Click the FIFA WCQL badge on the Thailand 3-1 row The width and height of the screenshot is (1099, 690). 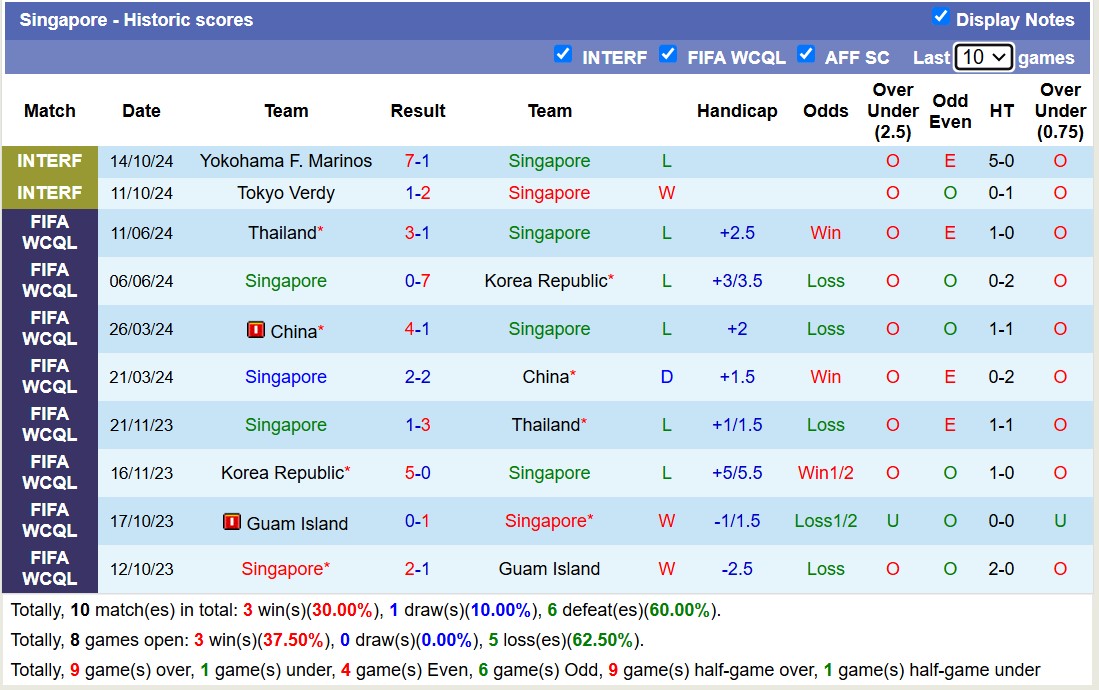pos(49,233)
